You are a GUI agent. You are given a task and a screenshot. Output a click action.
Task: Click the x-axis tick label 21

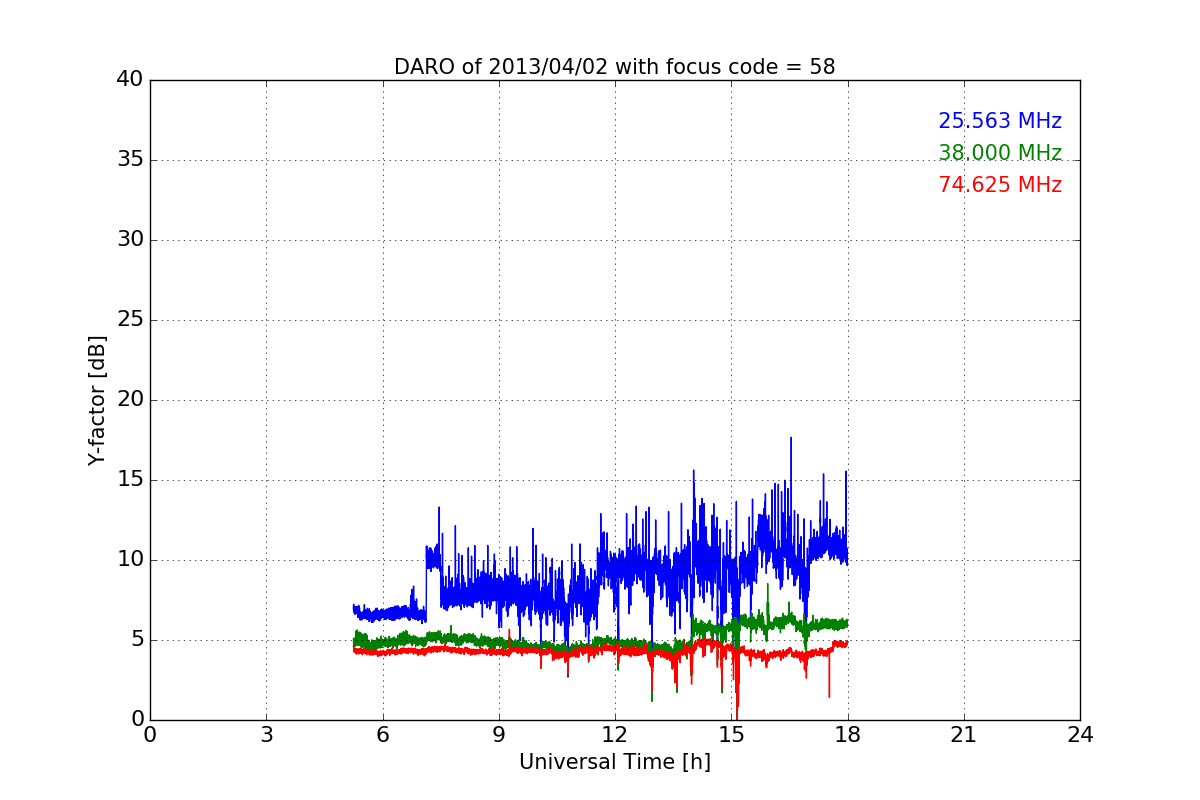tap(964, 735)
